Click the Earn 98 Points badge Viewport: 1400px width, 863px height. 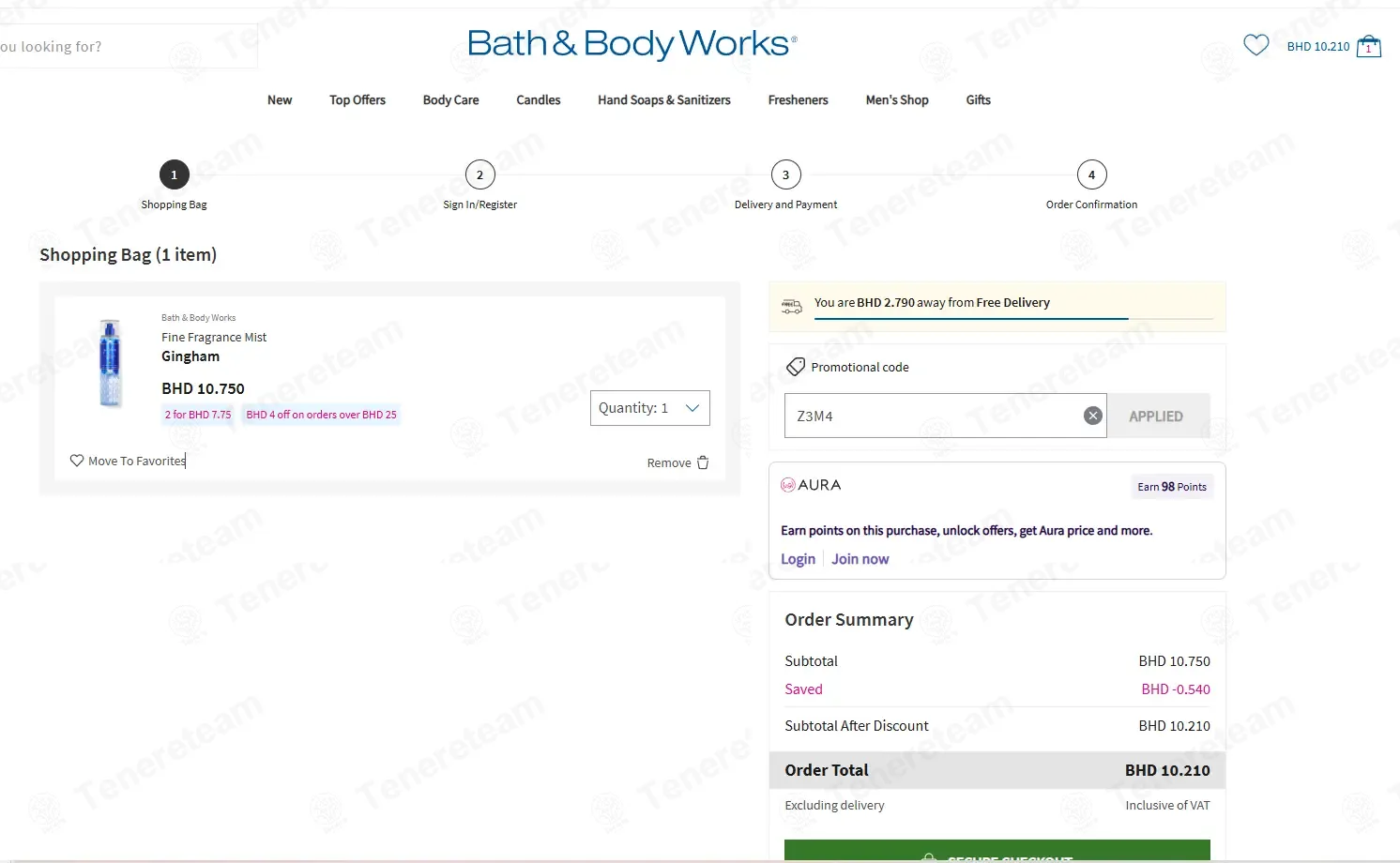point(1172,487)
